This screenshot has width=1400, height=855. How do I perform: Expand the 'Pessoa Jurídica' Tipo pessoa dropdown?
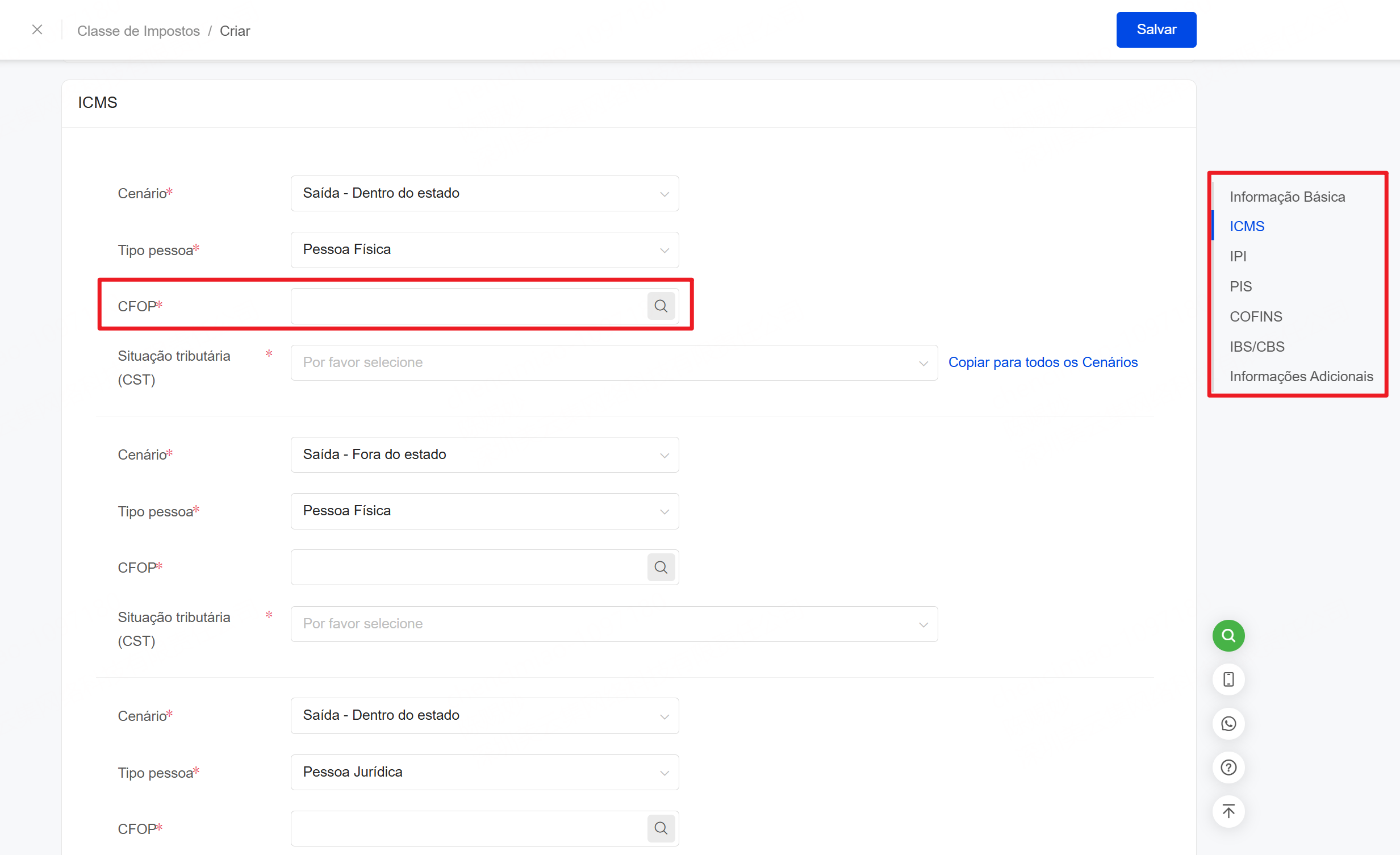coord(484,771)
